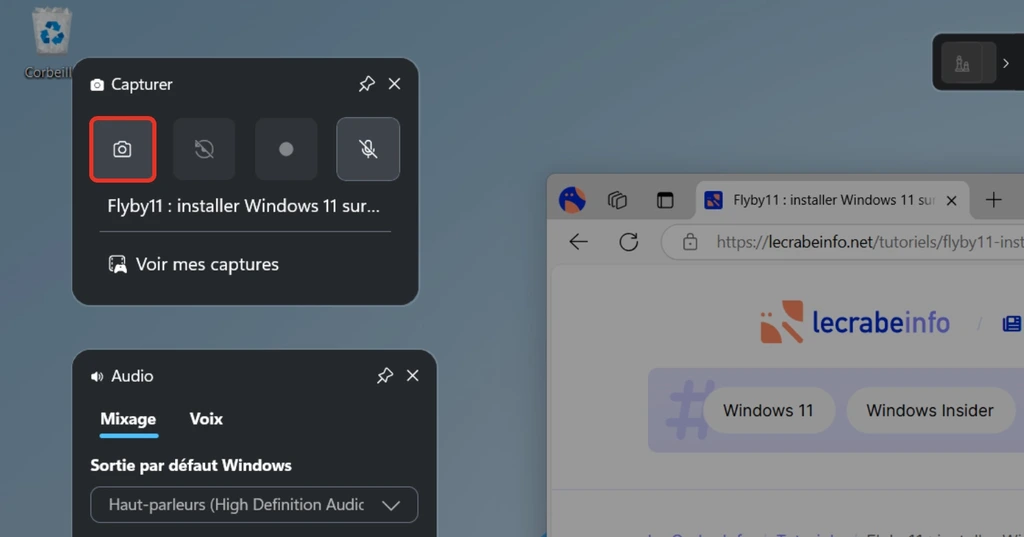Open the Windows Insider tag
Image resolution: width=1024 pixels, height=537 pixels.
(930, 410)
